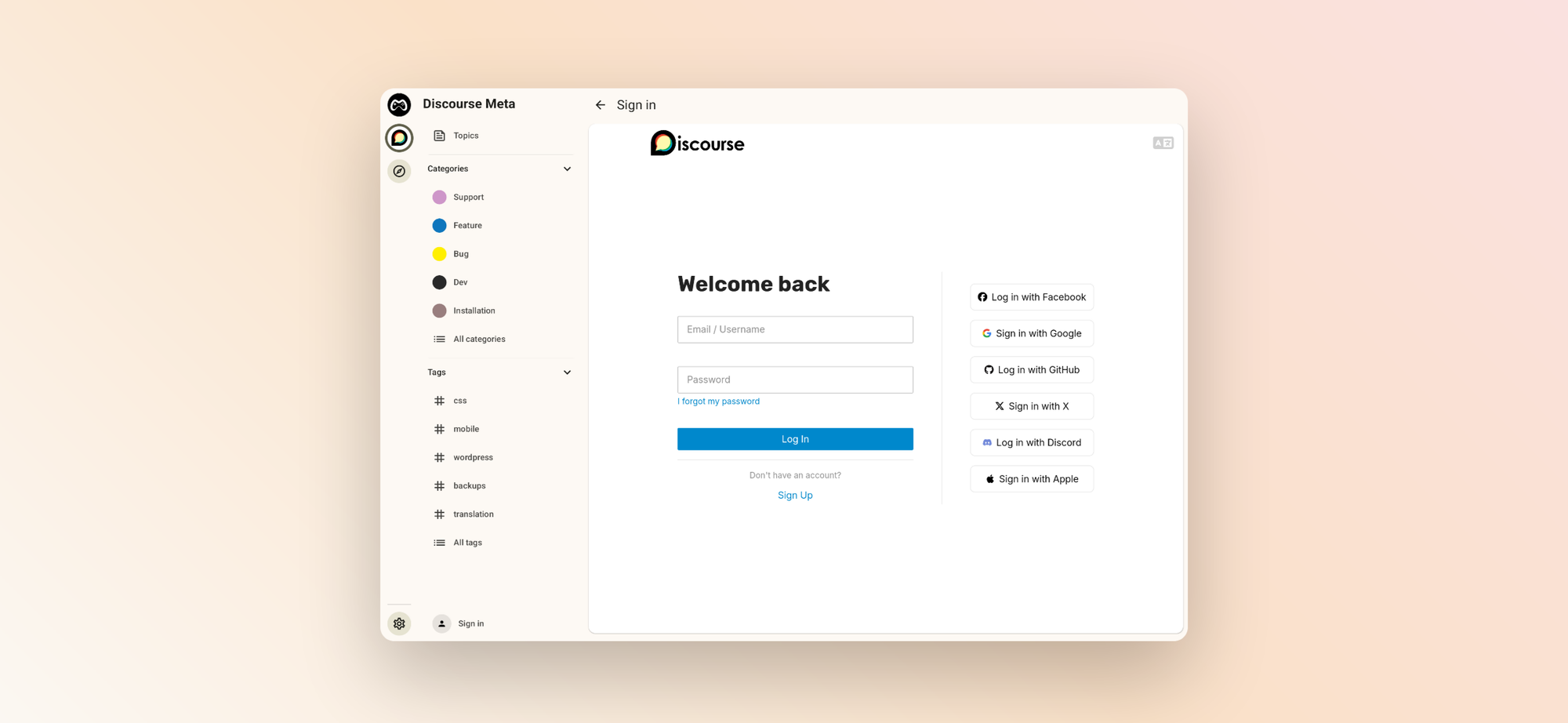
Task: Open the Installation category
Action: (x=474, y=310)
